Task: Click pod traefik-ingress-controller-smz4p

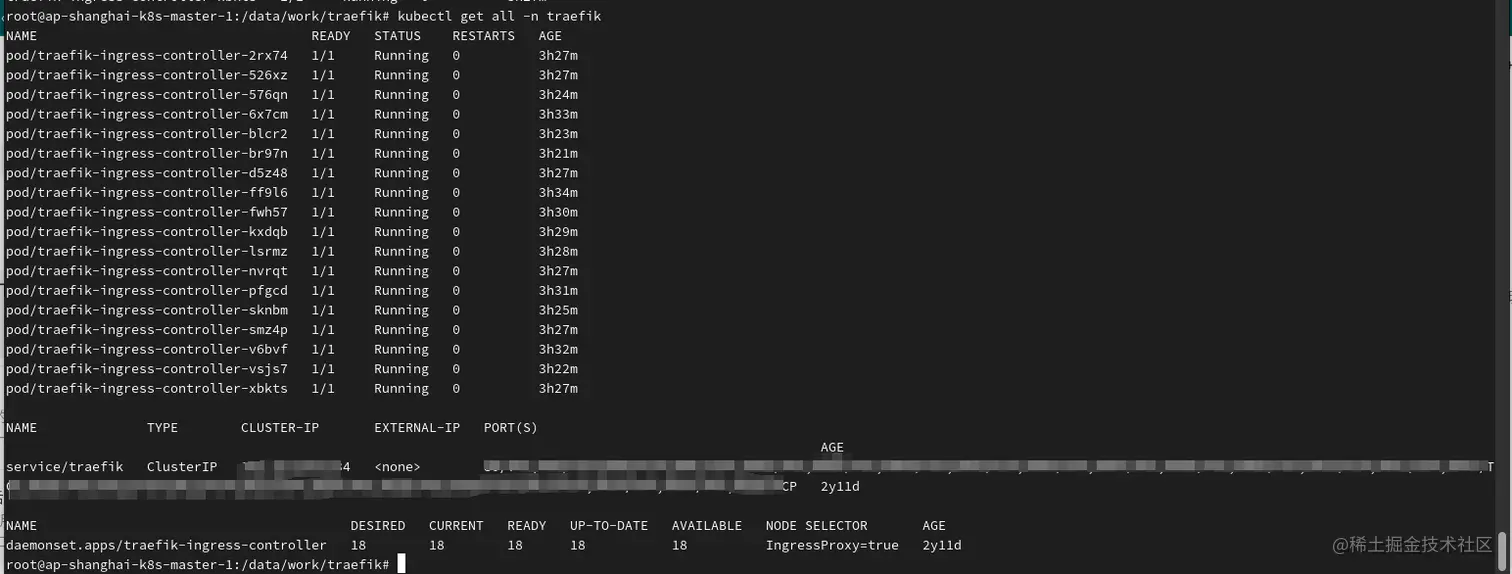Action: [147, 330]
